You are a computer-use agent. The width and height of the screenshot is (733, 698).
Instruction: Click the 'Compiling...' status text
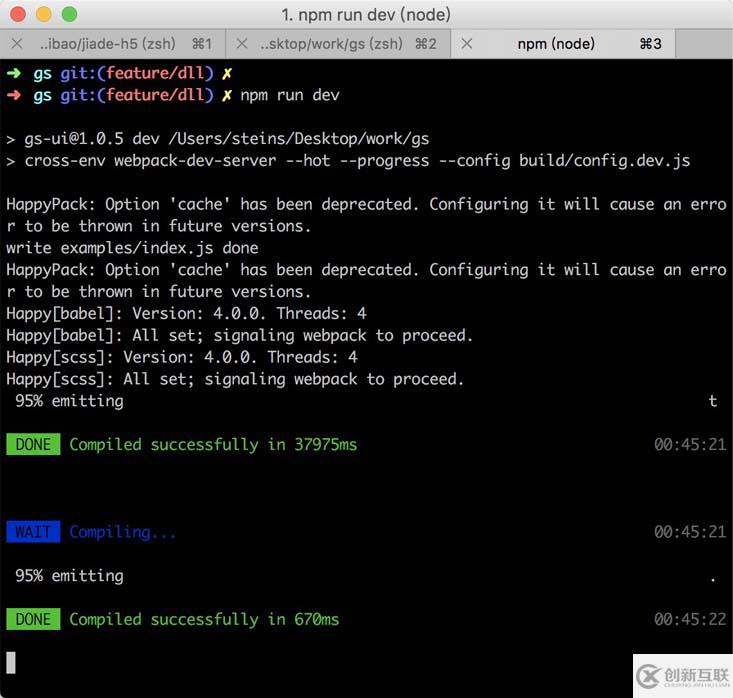(x=122, y=532)
